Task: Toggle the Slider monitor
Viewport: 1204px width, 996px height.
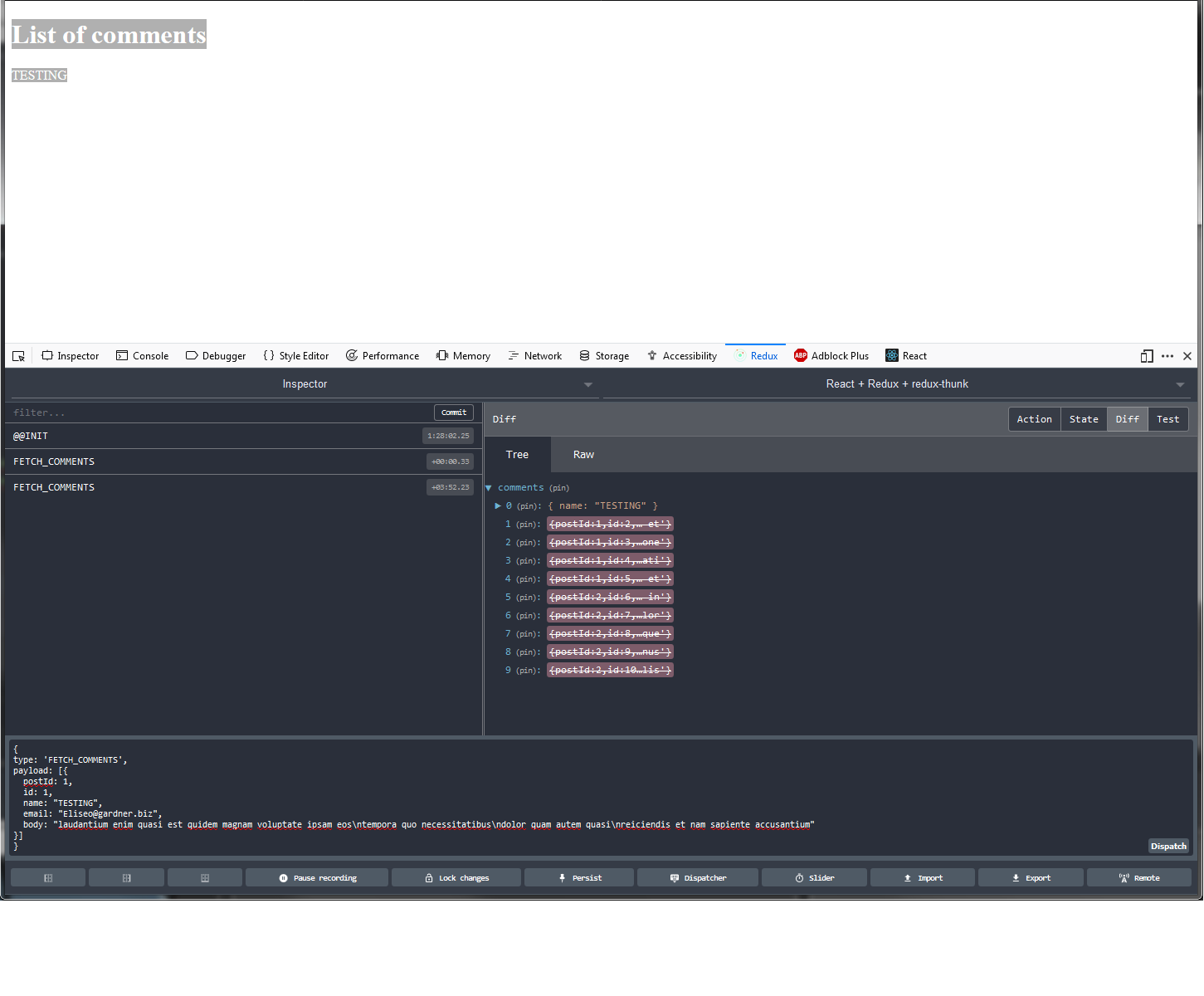Action: pyautogui.click(x=814, y=877)
